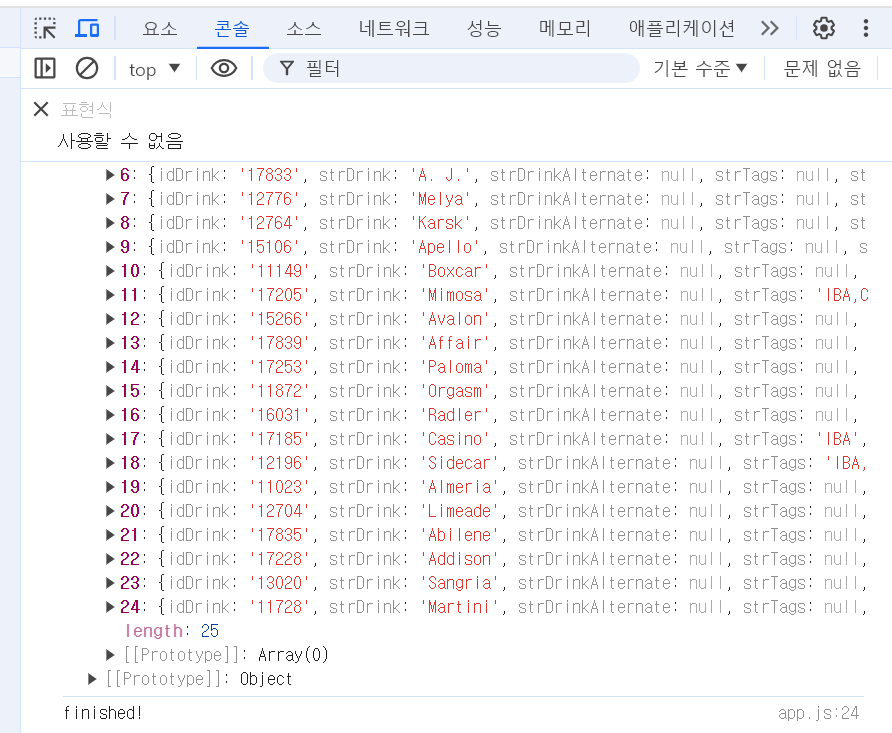Expand array entry 21 'Abilene'
Screen dimensions: 892x733
pos(110,535)
